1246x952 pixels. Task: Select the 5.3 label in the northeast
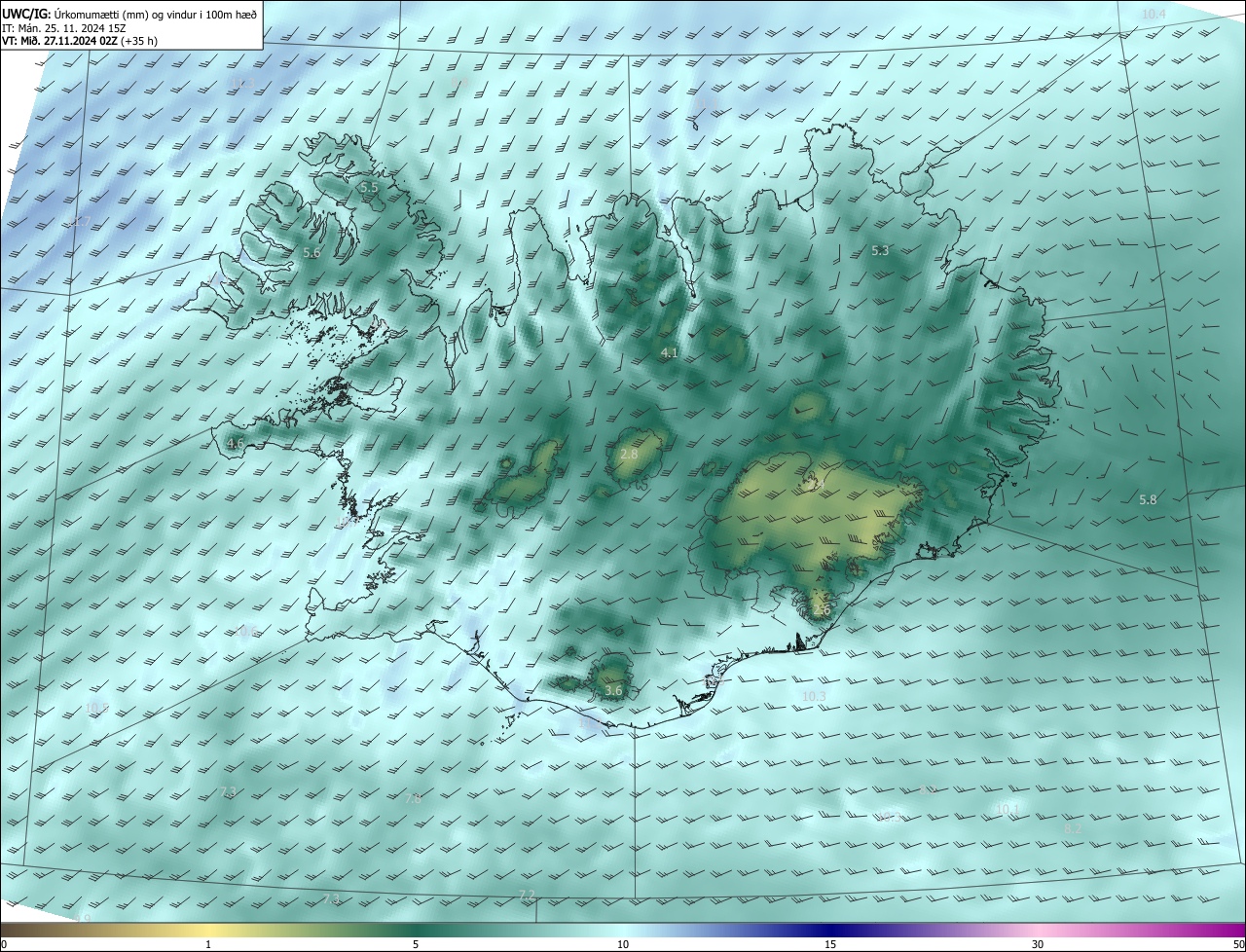click(880, 251)
